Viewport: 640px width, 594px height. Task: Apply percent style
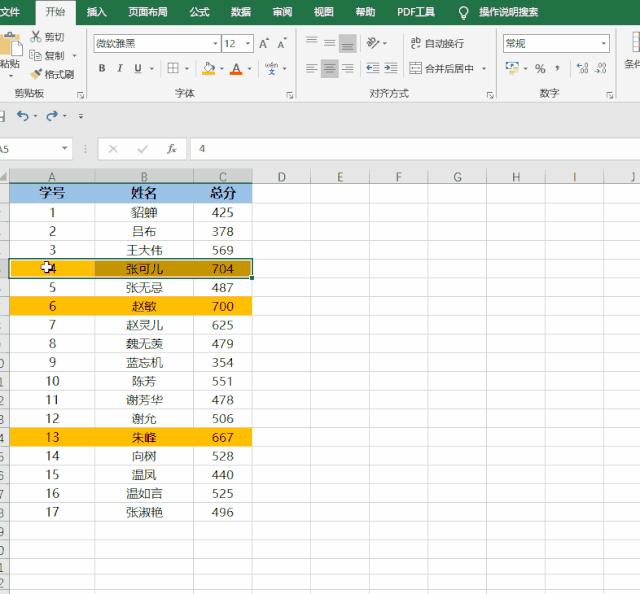click(540, 68)
